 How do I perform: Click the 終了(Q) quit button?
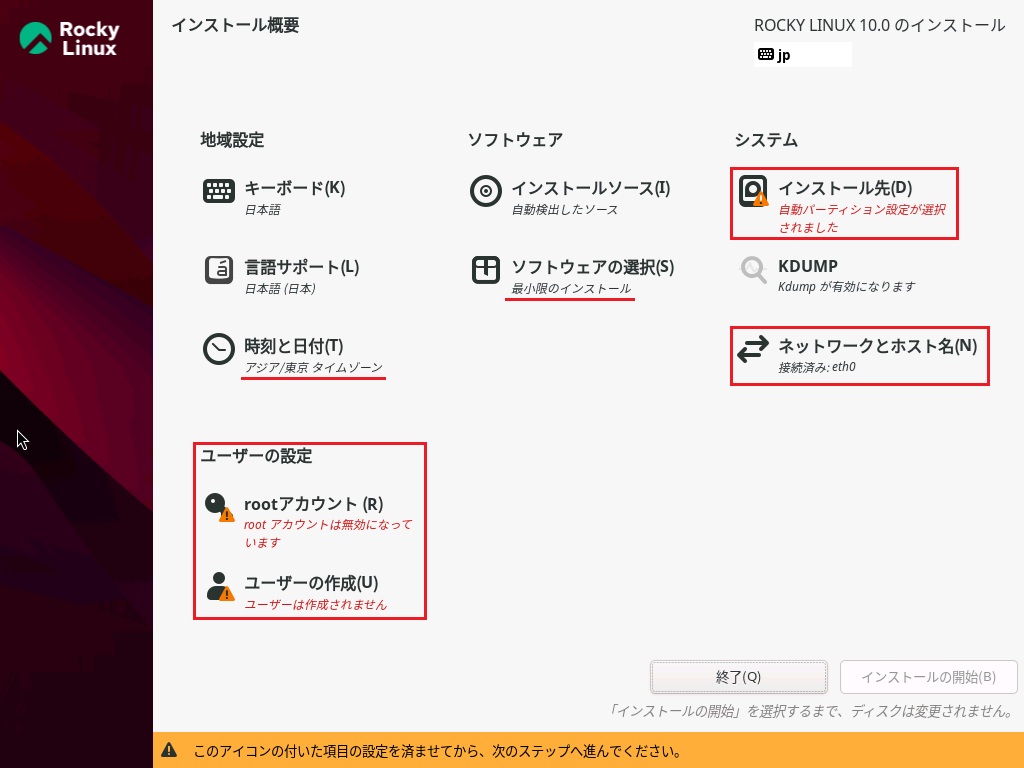738,677
